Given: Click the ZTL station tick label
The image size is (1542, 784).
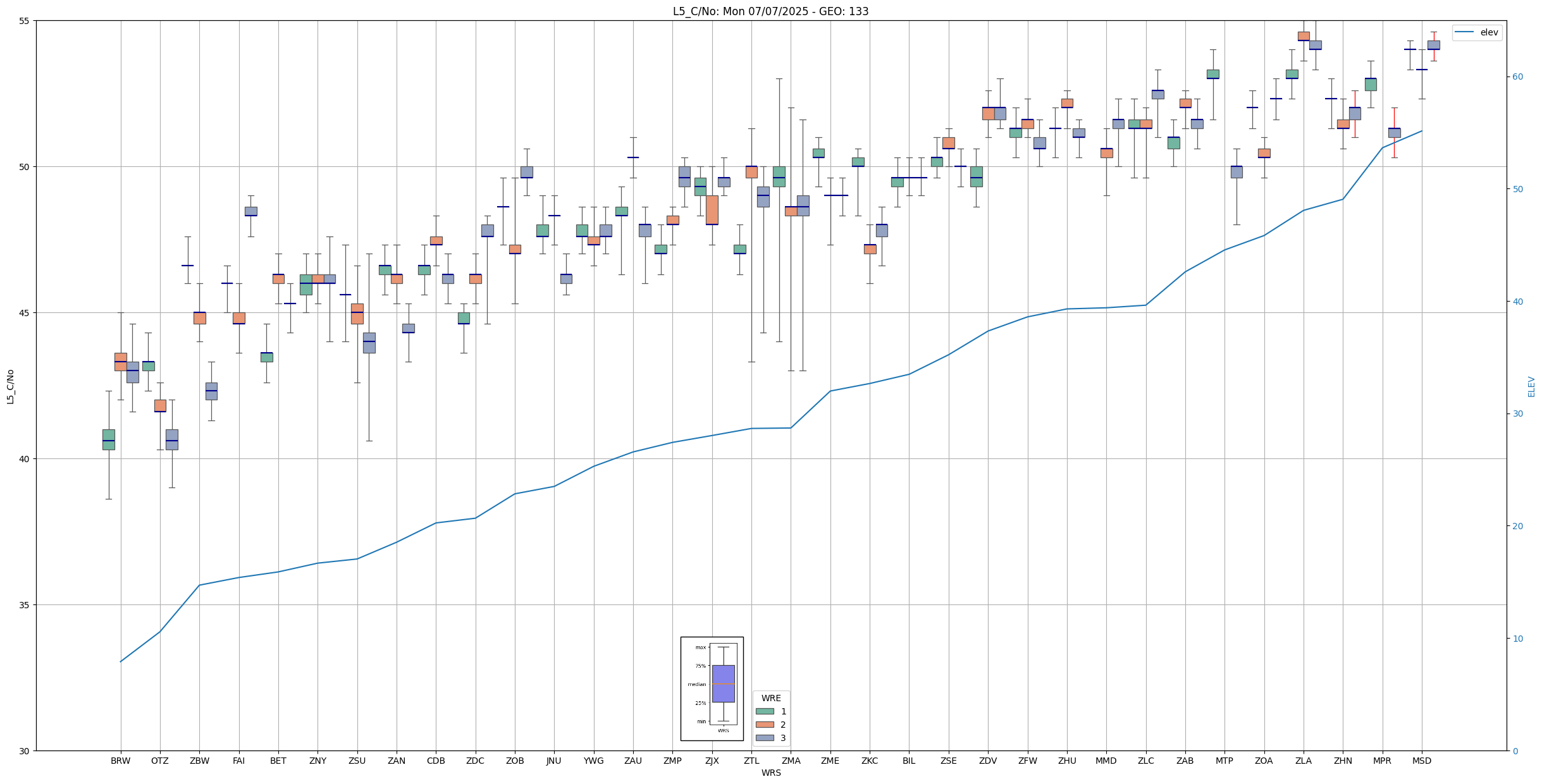Looking at the screenshot, I should coord(751,761).
